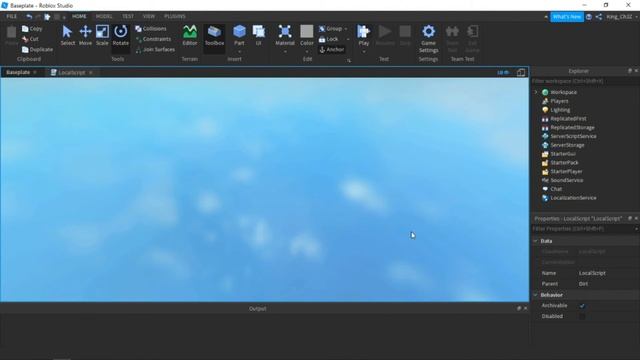This screenshot has width=640, height=360.
Task: Switch to the MODEL ribbon tab
Action: pos(104,16)
